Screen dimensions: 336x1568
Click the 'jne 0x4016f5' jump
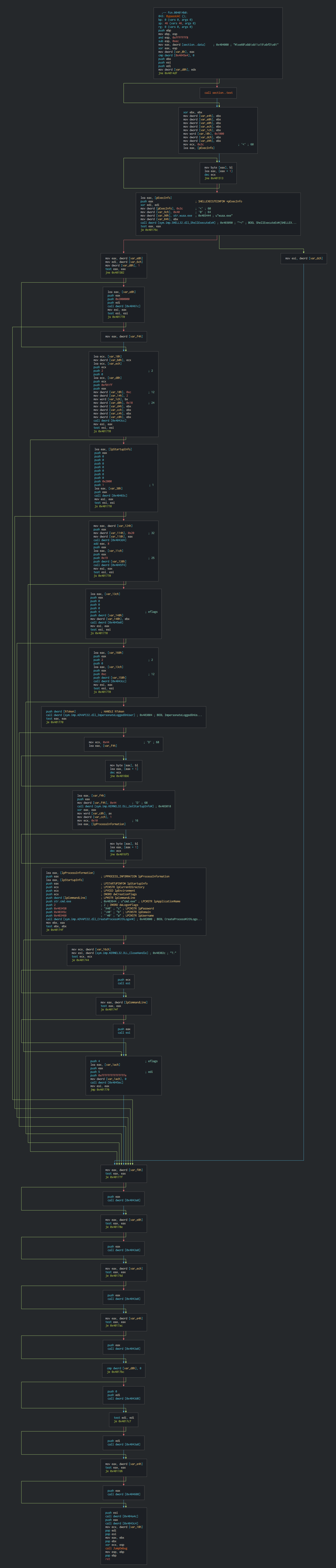119,855
